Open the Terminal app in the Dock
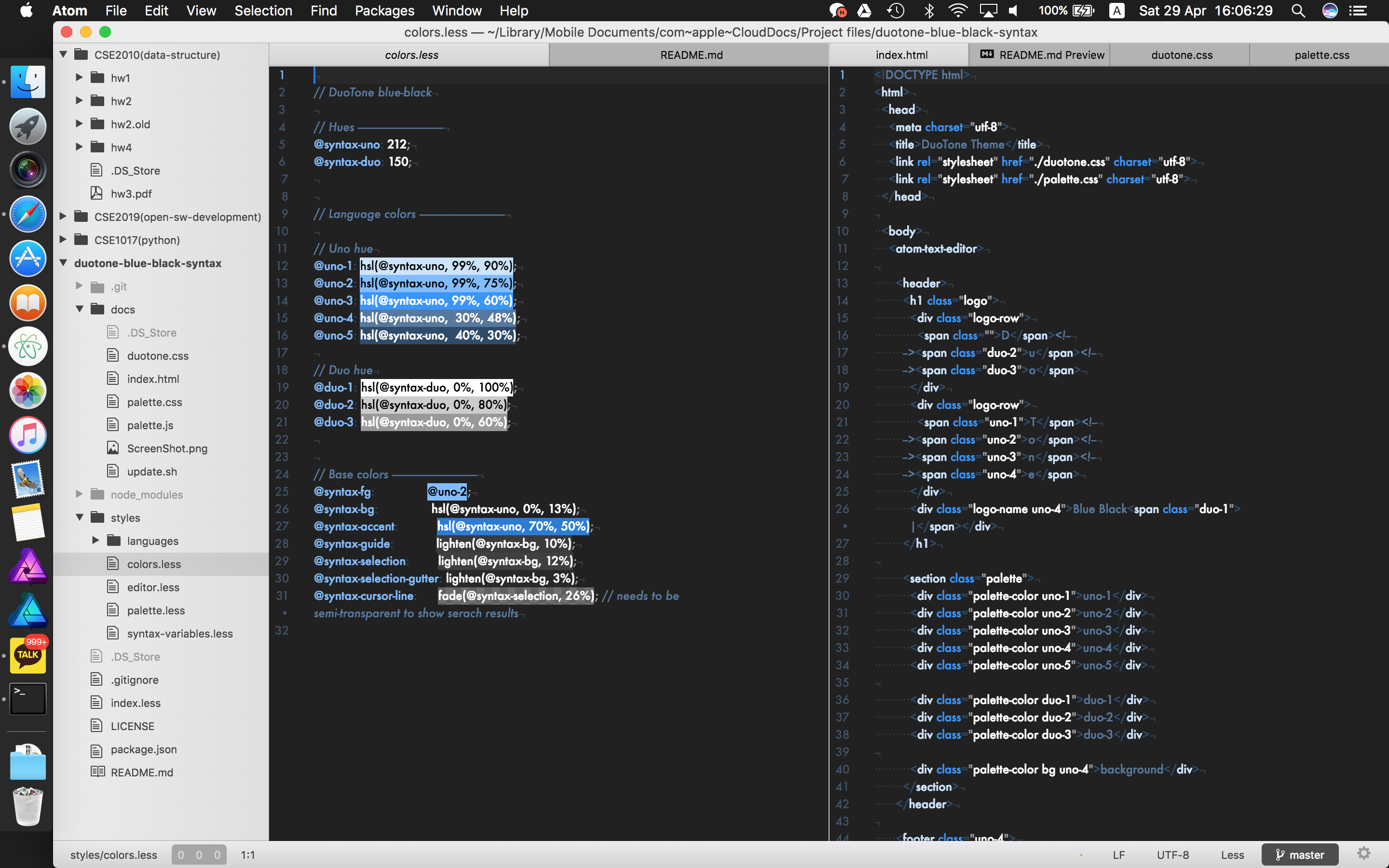The height and width of the screenshot is (868, 1389). point(27,698)
